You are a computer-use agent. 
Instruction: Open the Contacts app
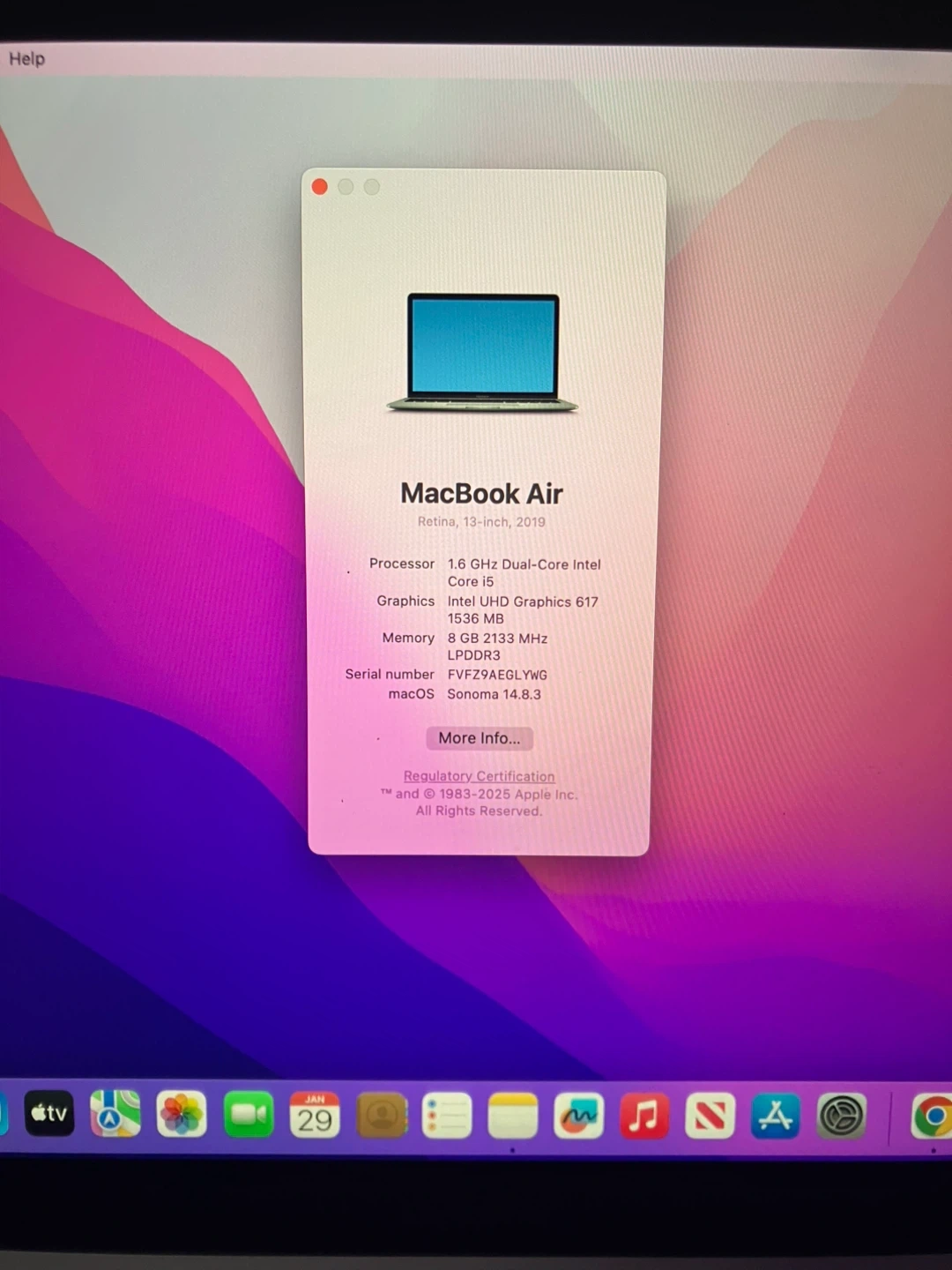[382, 1116]
